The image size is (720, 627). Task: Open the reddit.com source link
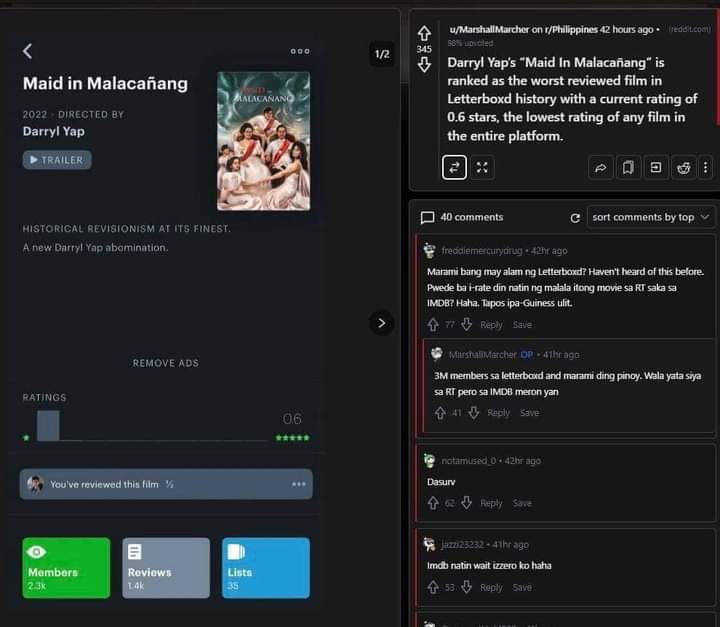[689, 29]
